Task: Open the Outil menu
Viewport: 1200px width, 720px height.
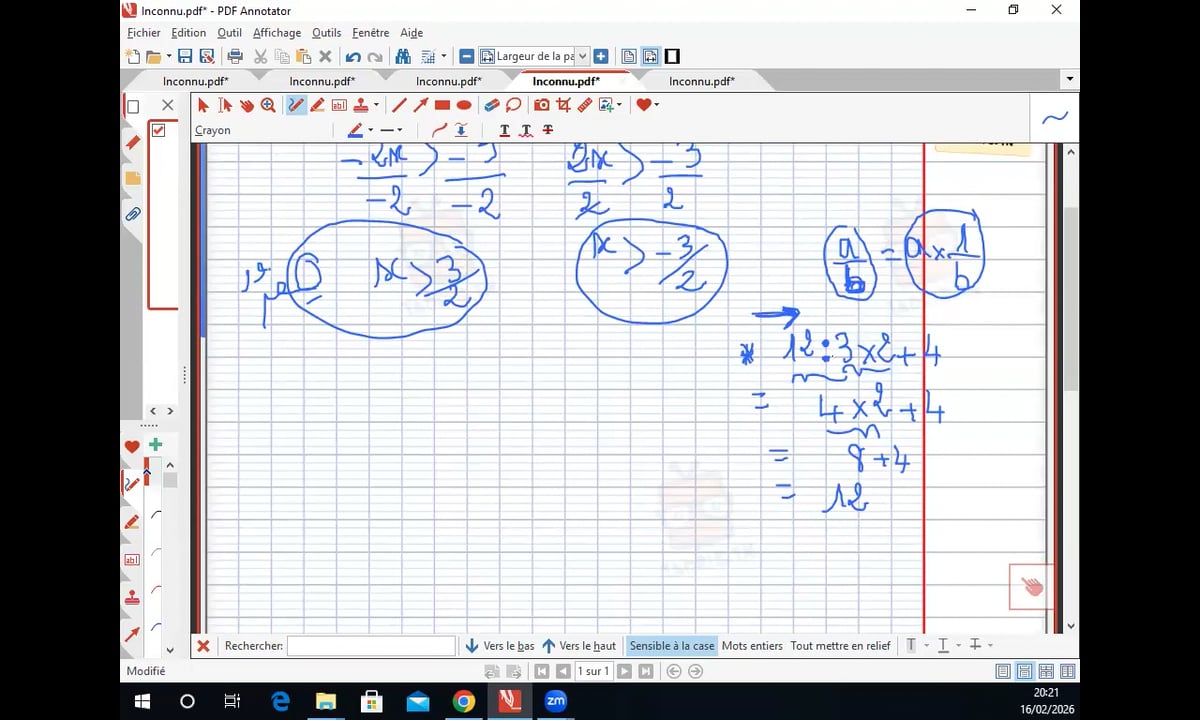Action: pos(229,33)
